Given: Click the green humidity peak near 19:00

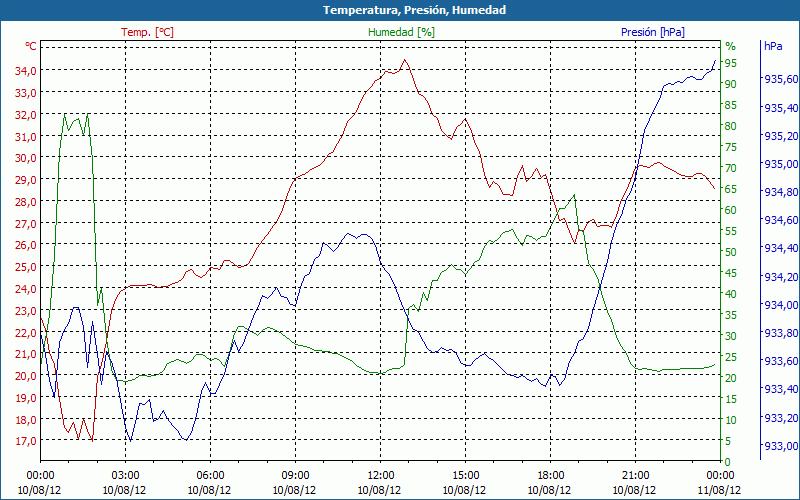Looking at the screenshot, I should 574,195.
